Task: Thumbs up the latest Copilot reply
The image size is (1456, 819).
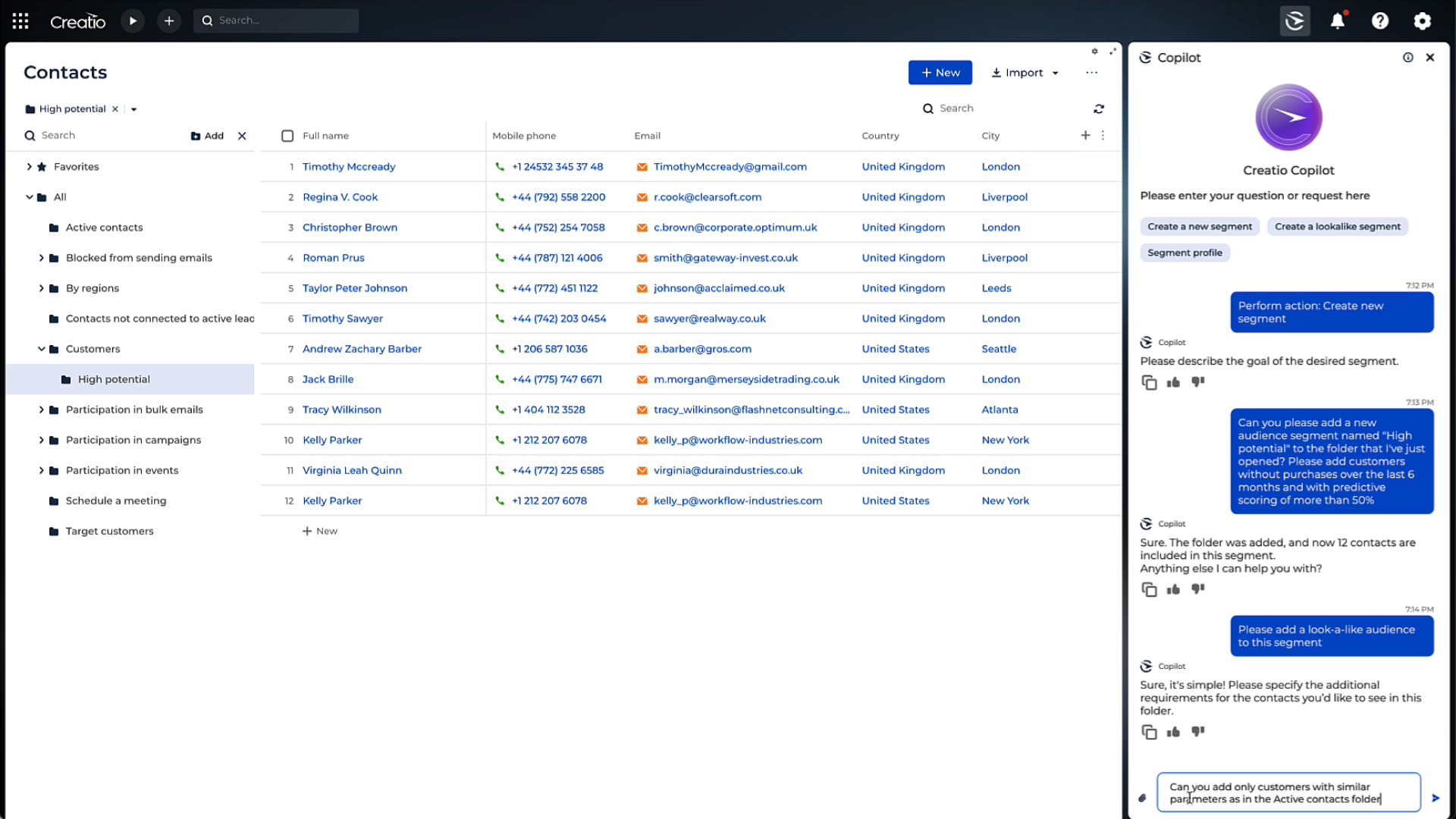Action: pos(1173,732)
